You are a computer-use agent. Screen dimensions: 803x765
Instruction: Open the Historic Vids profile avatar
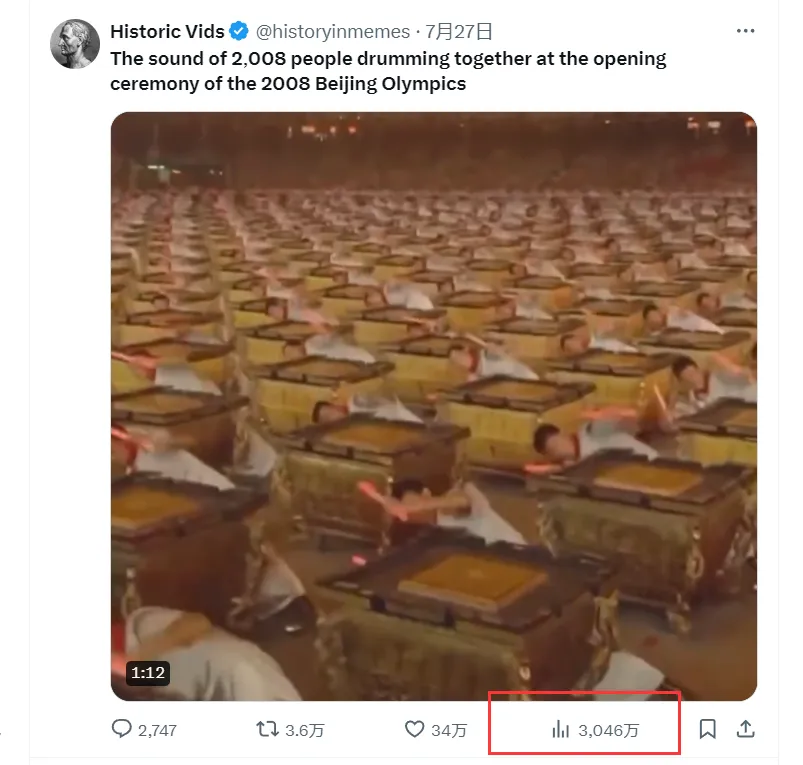click(x=75, y=43)
